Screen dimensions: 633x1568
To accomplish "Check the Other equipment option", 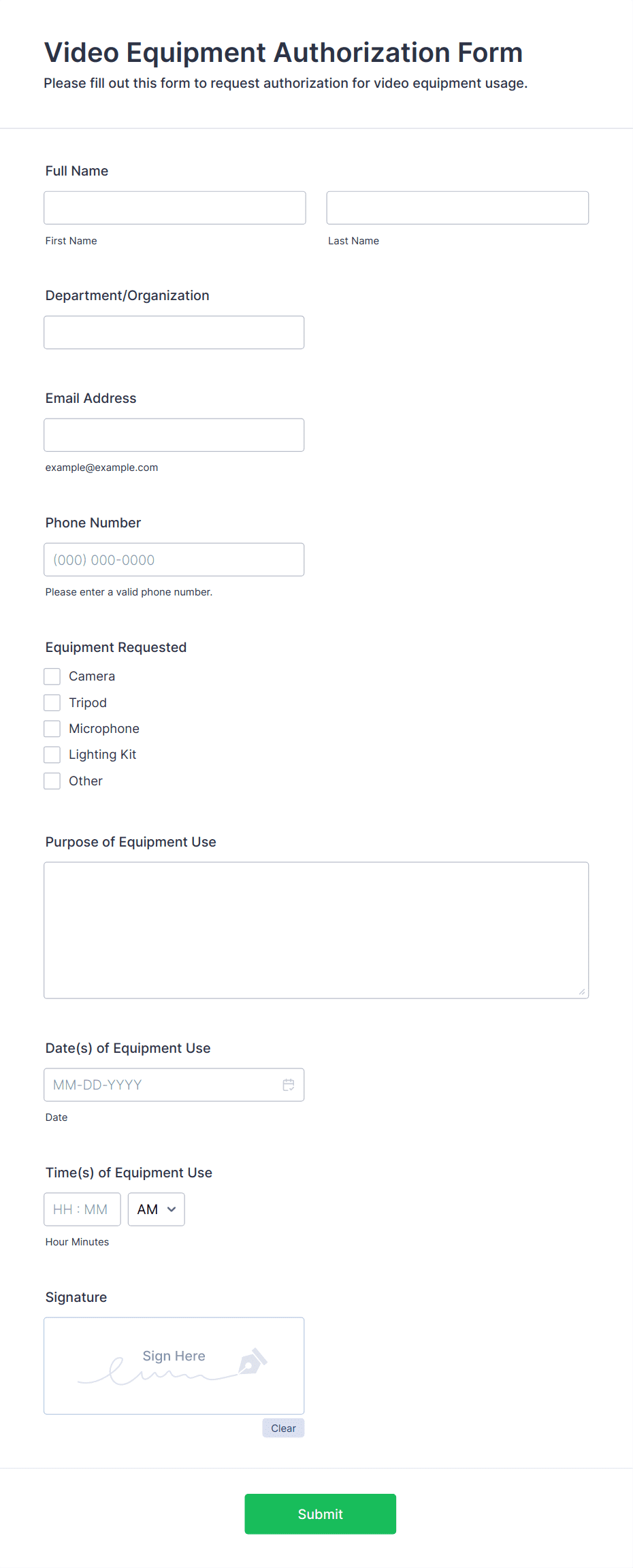I will [52, 781].
